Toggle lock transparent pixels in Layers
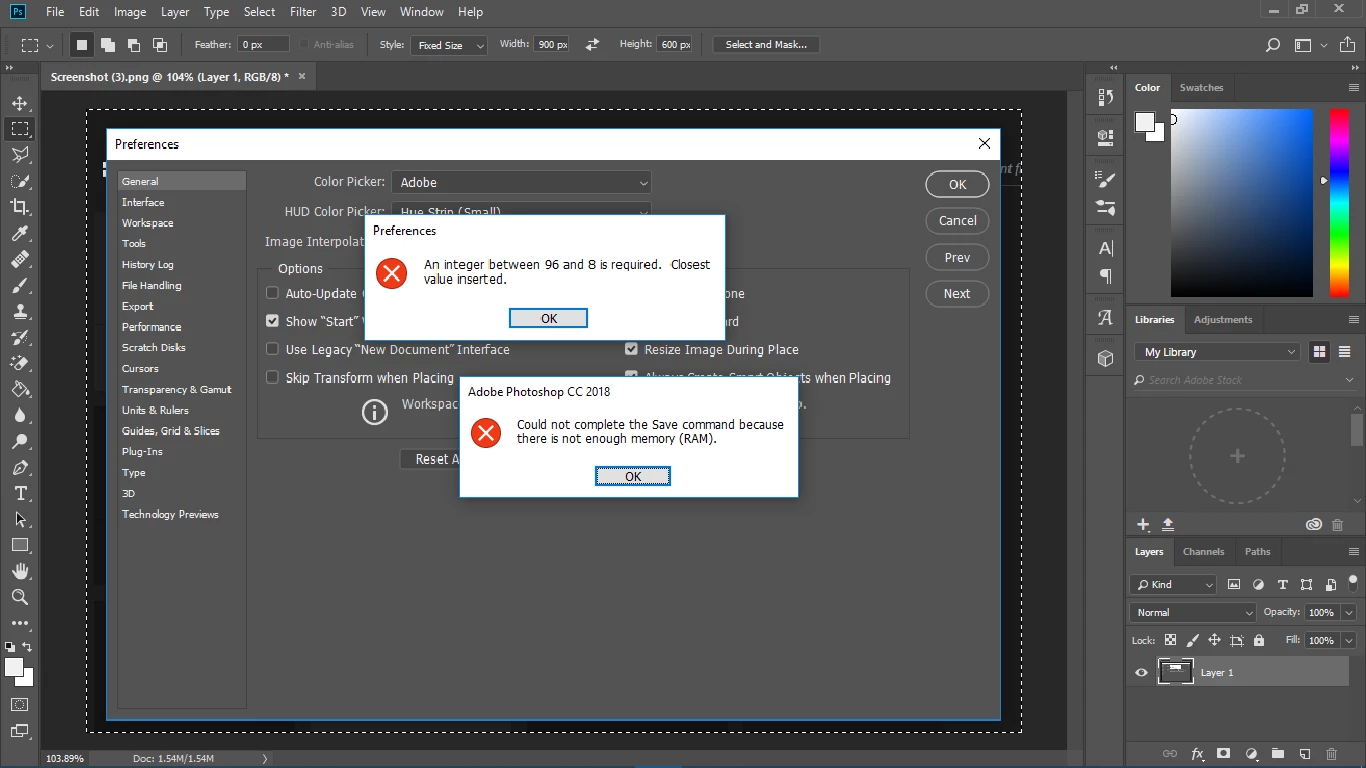Screen dimensions: 1366x768 1168,640
